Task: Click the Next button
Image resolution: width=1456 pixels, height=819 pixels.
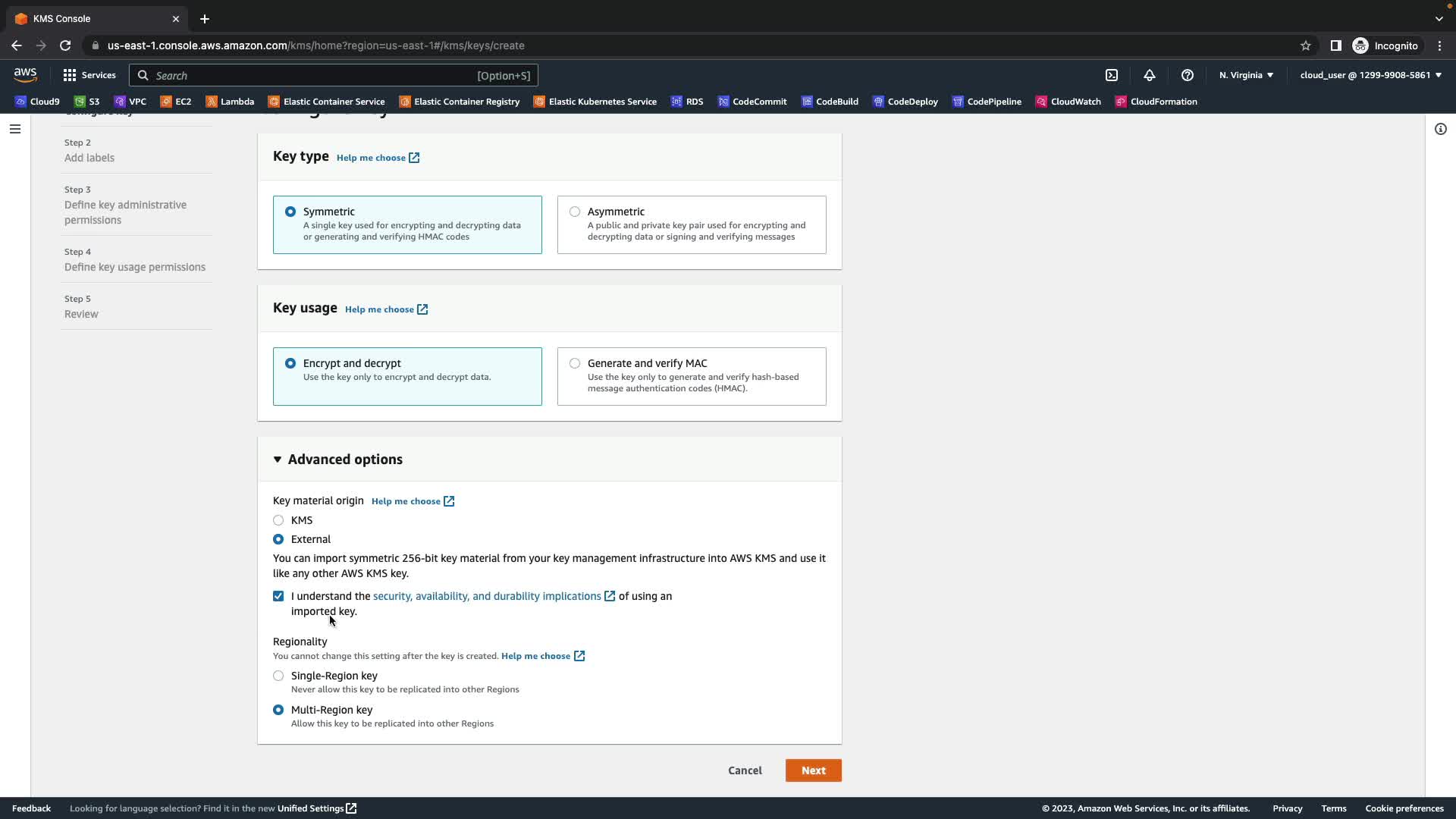Action: point(813,770)
